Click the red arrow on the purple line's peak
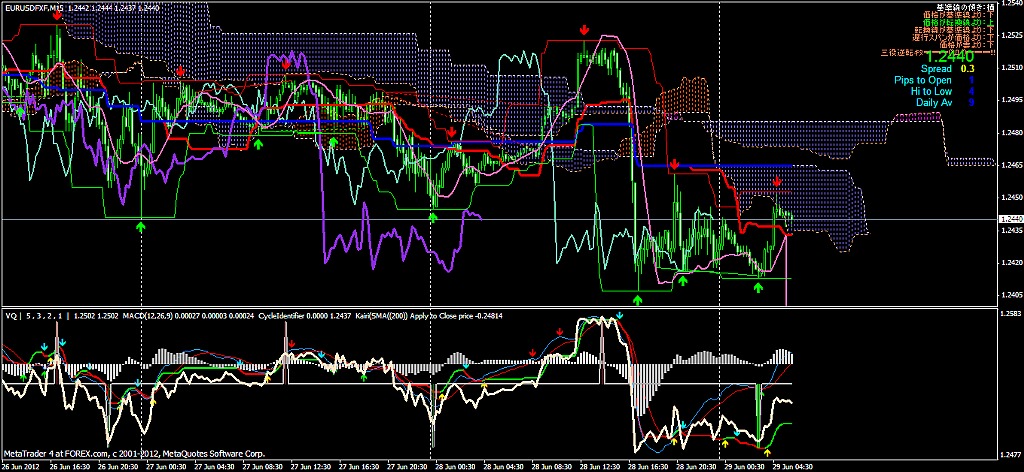This screenshot has width=1024, height=472. pos(286,61)
